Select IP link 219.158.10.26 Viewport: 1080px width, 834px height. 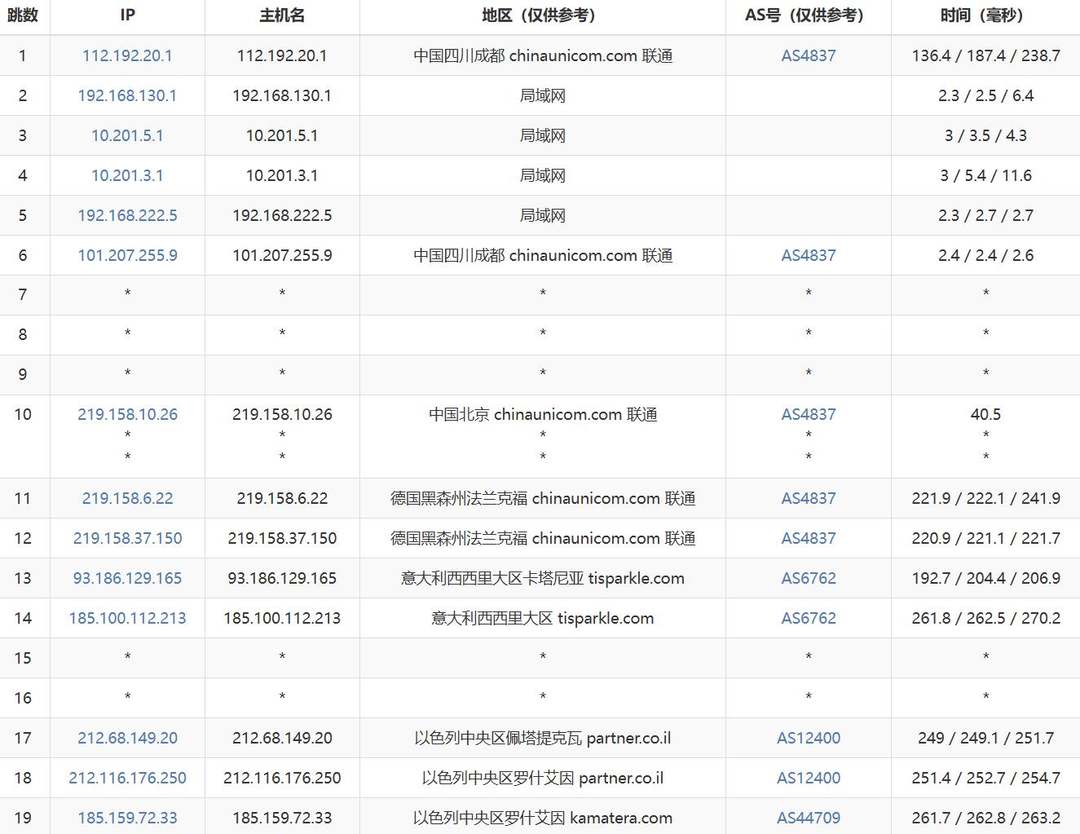pyautogui.click(x=127, y=414)
